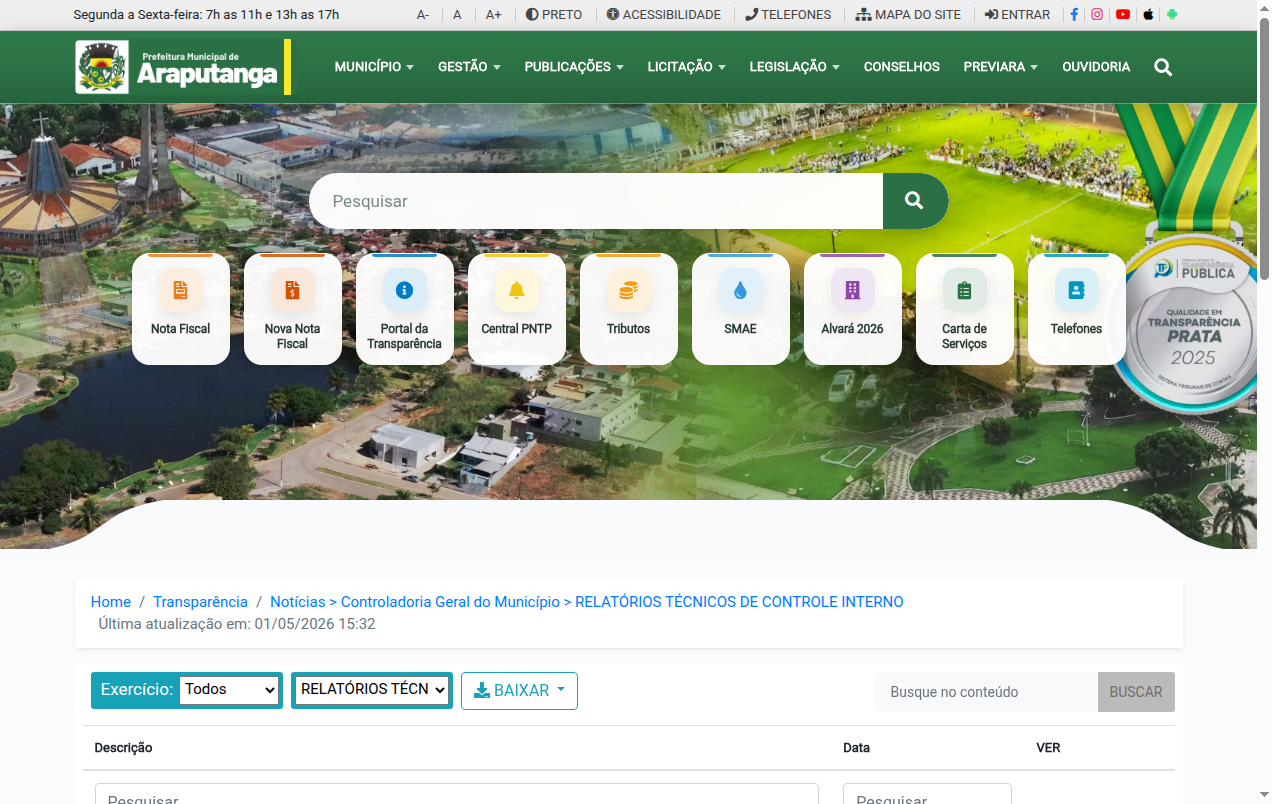This screenshot has height=804, width=1272.
Task: Open the Nota Fiscal shortcut
Action: pyautogui.click(x=181, y=309)
